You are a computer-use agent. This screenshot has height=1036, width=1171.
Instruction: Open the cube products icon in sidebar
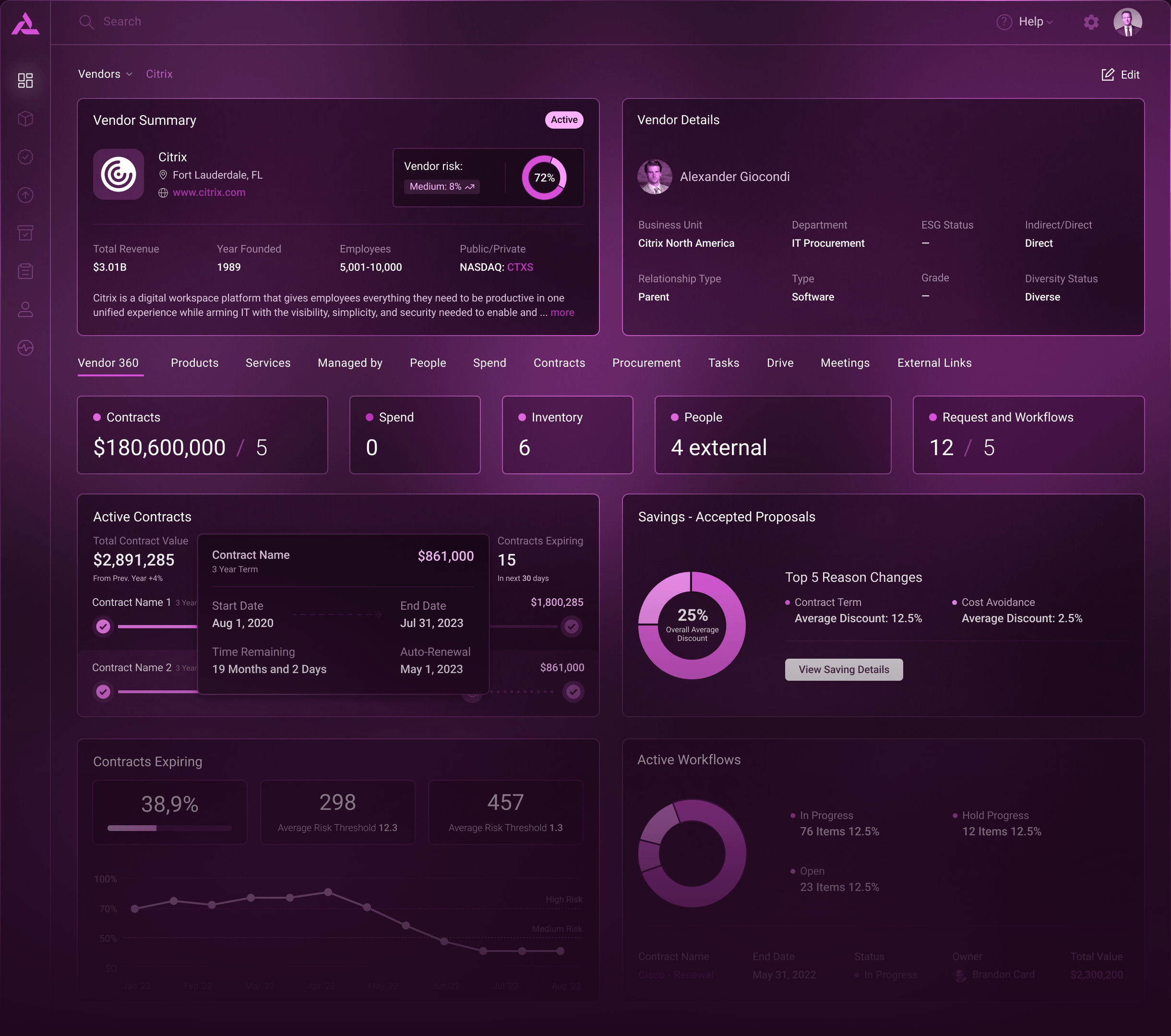click(x=25, y=119)
